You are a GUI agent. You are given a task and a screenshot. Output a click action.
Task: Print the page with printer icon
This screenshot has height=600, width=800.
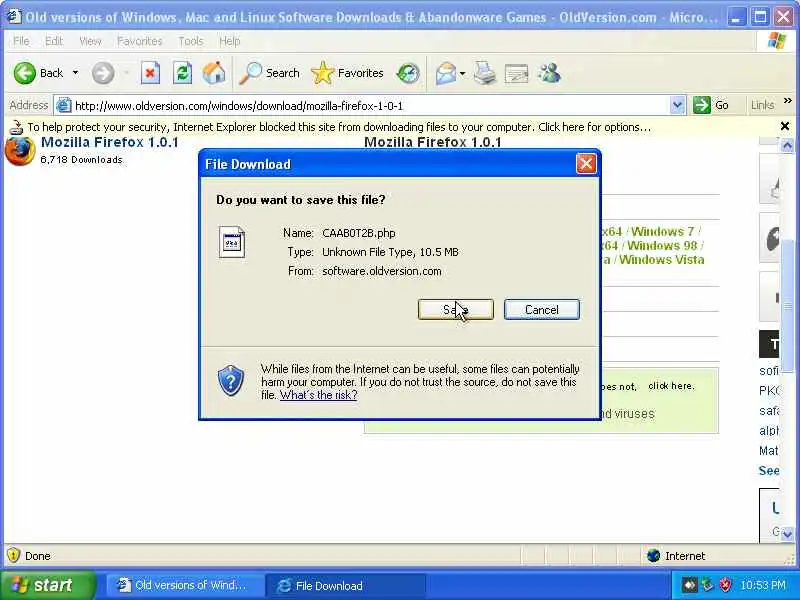pos(484,73)
